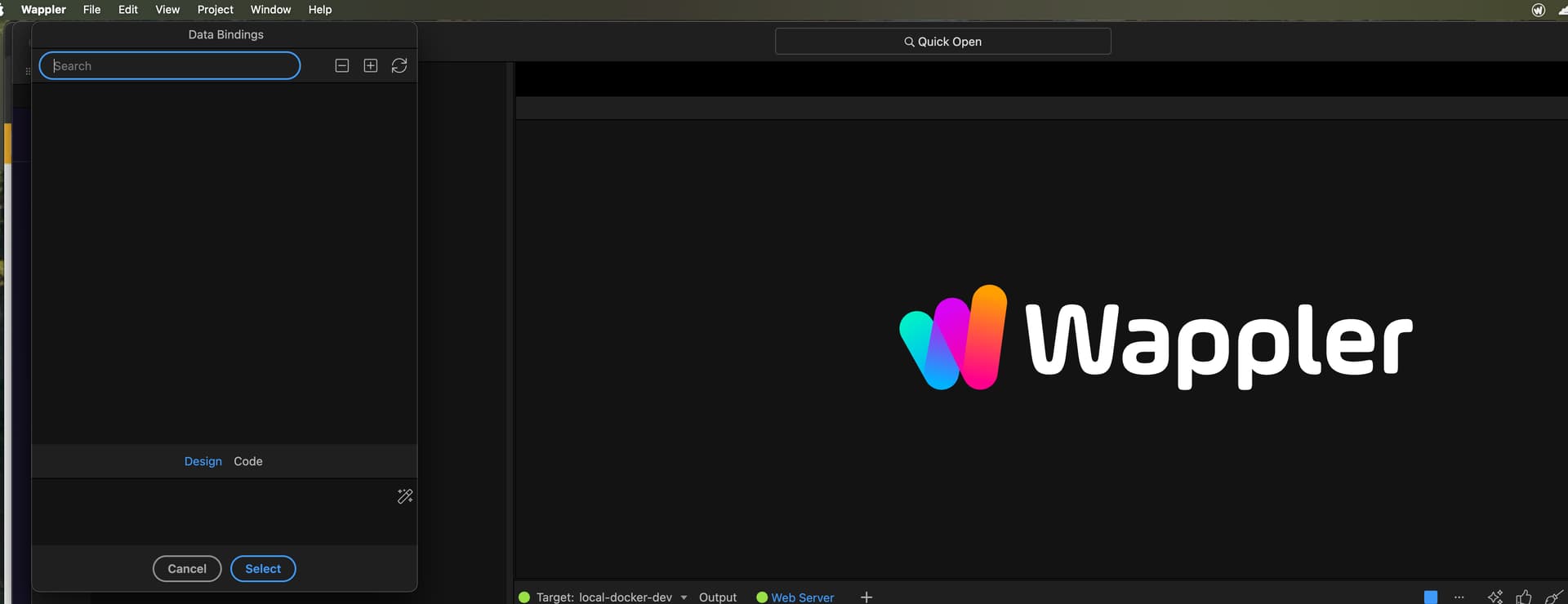Viewport: 1568px width, 604px height.
Task: Show the Output panel
Action: (x=718, y=597)
